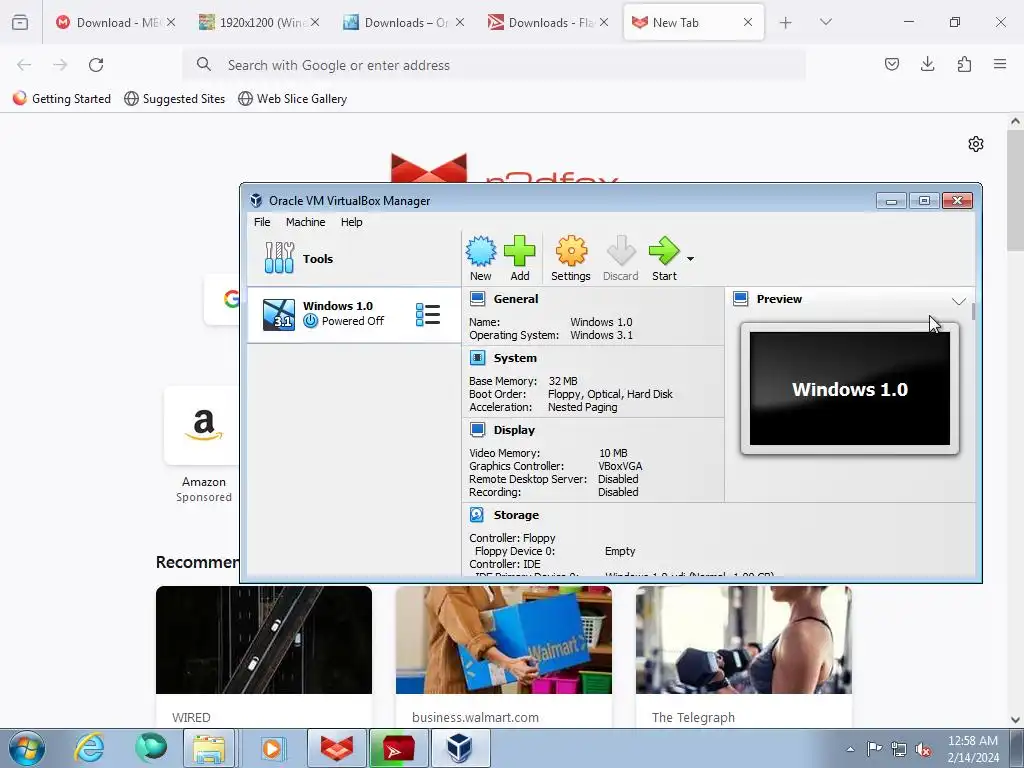Reload page in browser
Viewport: 1024px width, 768px height.
point(96,65)
